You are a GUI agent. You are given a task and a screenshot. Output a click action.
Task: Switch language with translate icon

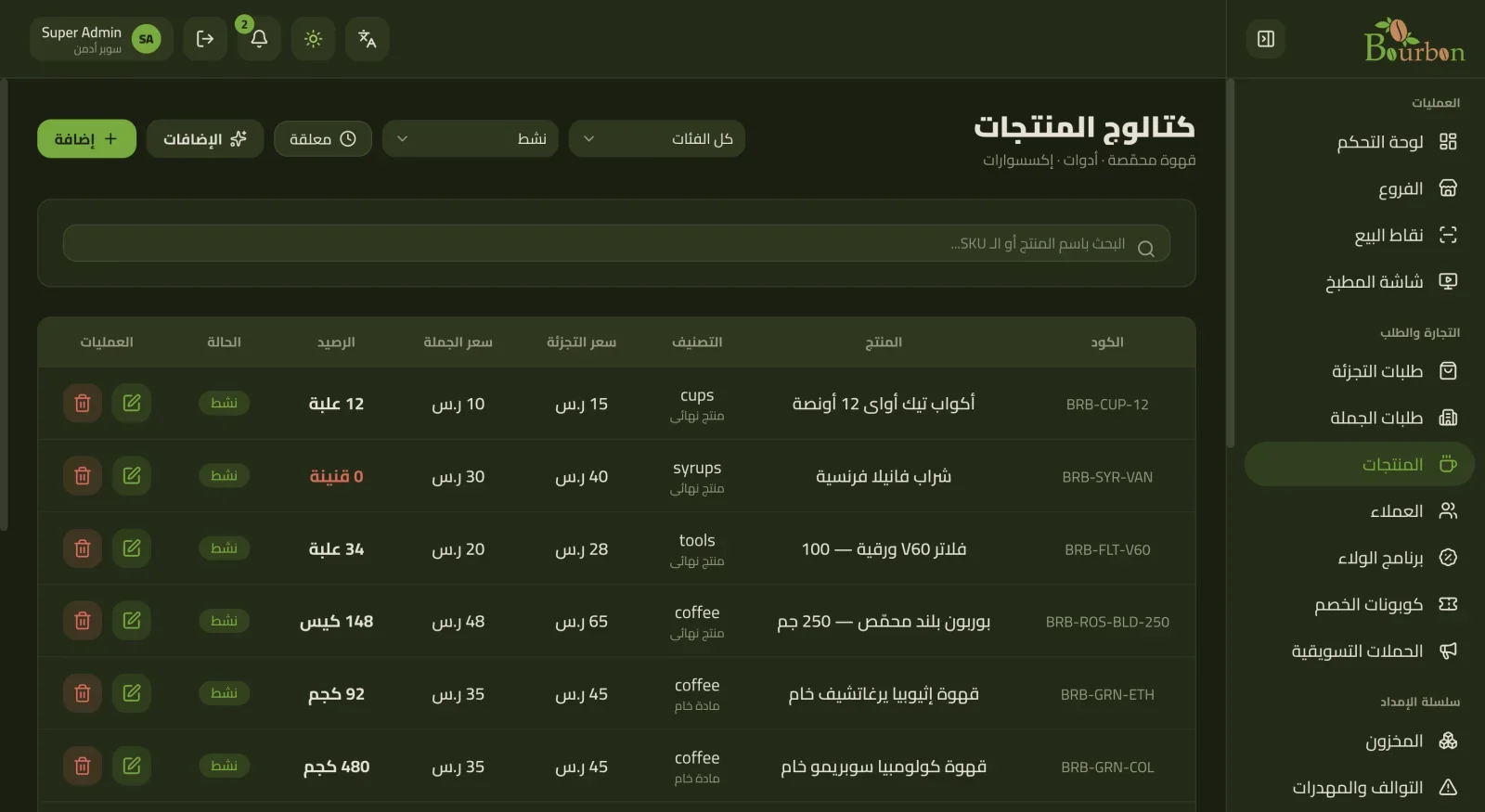coord(367,39)
